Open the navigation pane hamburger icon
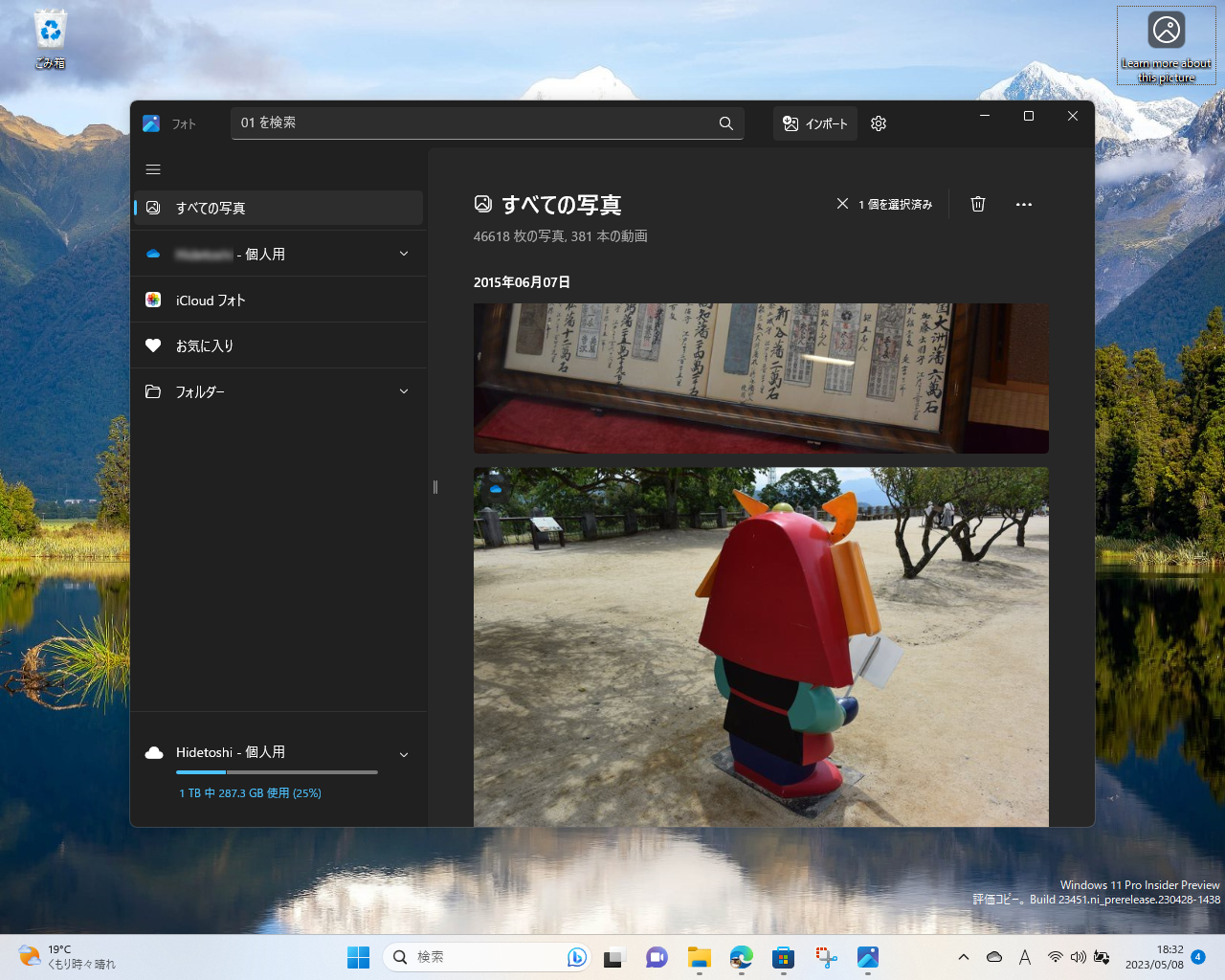Image resolution: width=1225 pixels, height=980 pixels. pos(152,169)
